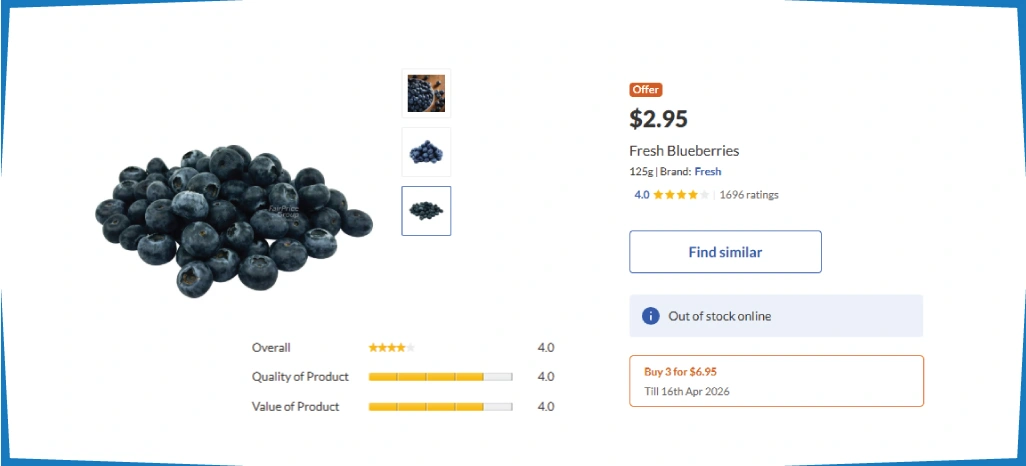Select the second blueberries thumbnail

426,152
